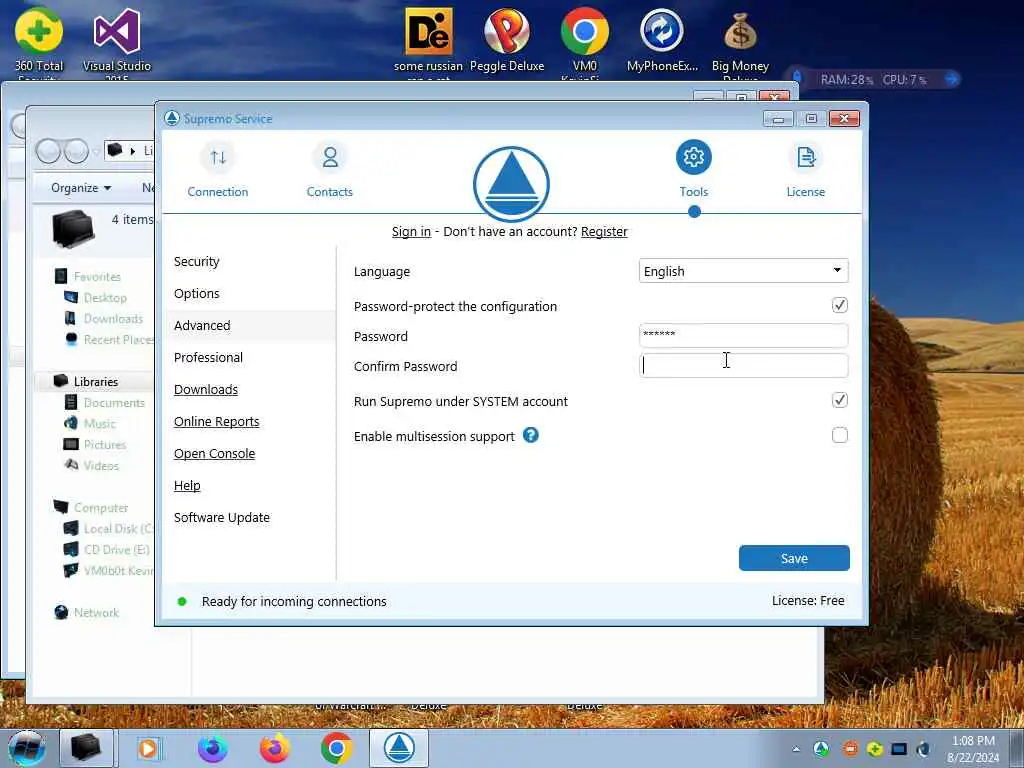Open 360 Total Security desktop icon
The width and height of the screenshot is (1024, 768).
pyautogui.click(x=39, y=42)
